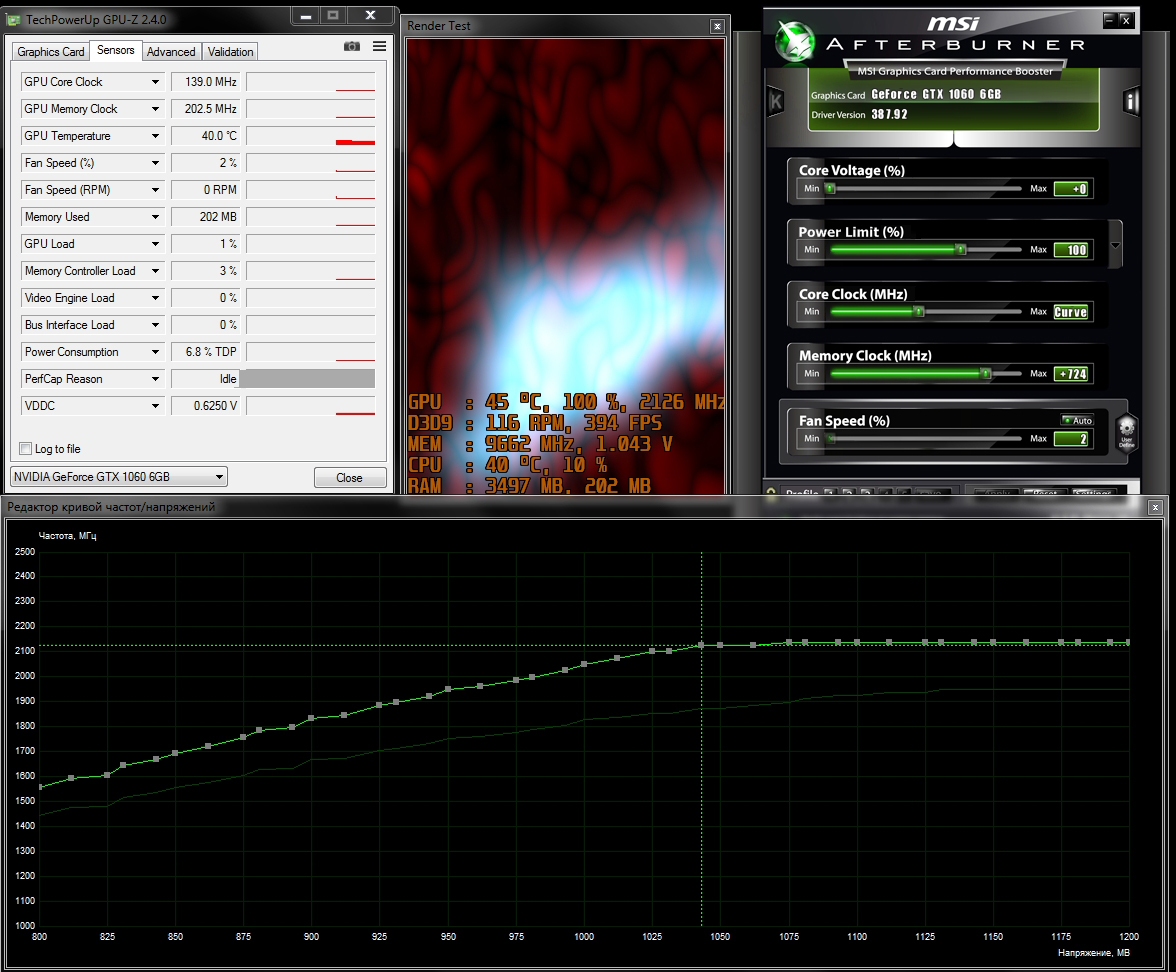Click the GPU Temperature sensor graph

pos(310,136)
